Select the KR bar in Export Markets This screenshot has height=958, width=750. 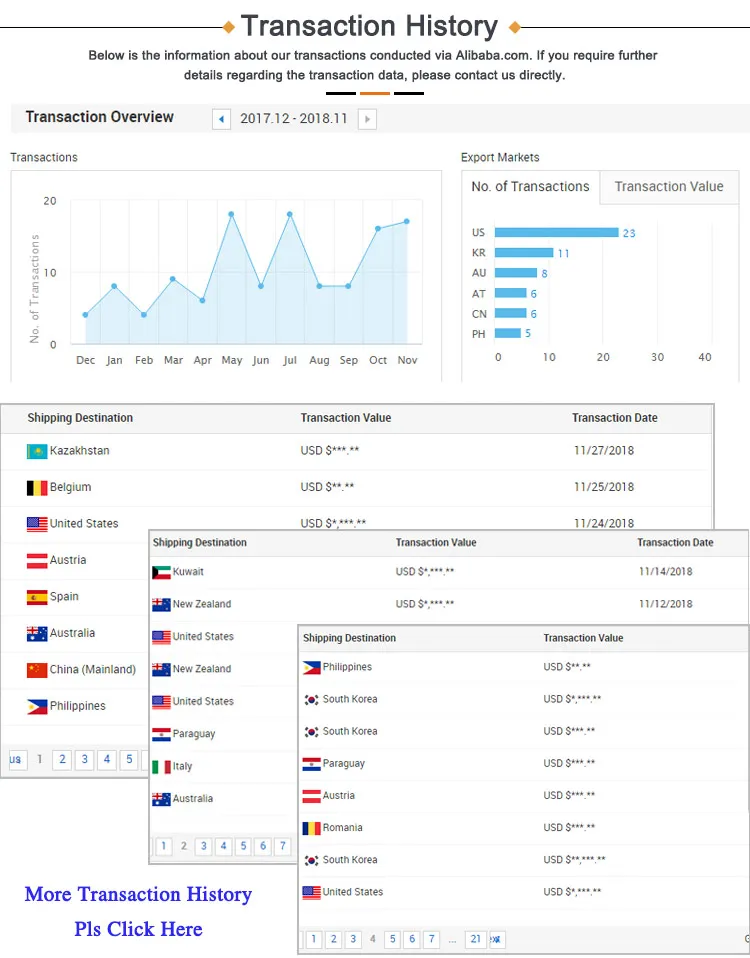tap(524, 253)
